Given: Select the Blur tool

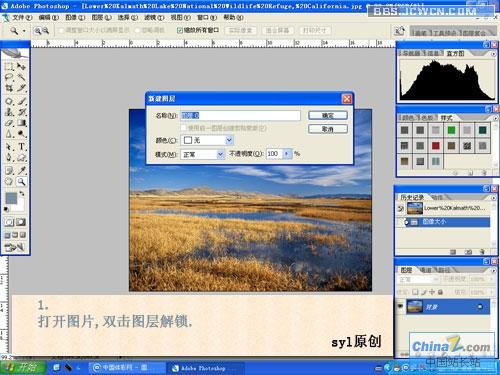Looking at the screenshot, I should click(x=9, y=134).
